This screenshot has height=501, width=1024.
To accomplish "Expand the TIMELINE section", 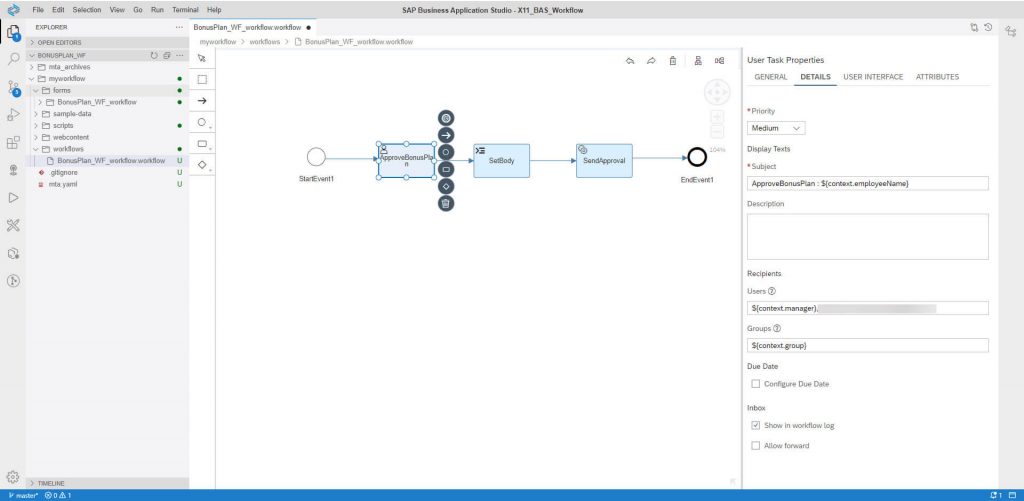I will tap(108, 483).
